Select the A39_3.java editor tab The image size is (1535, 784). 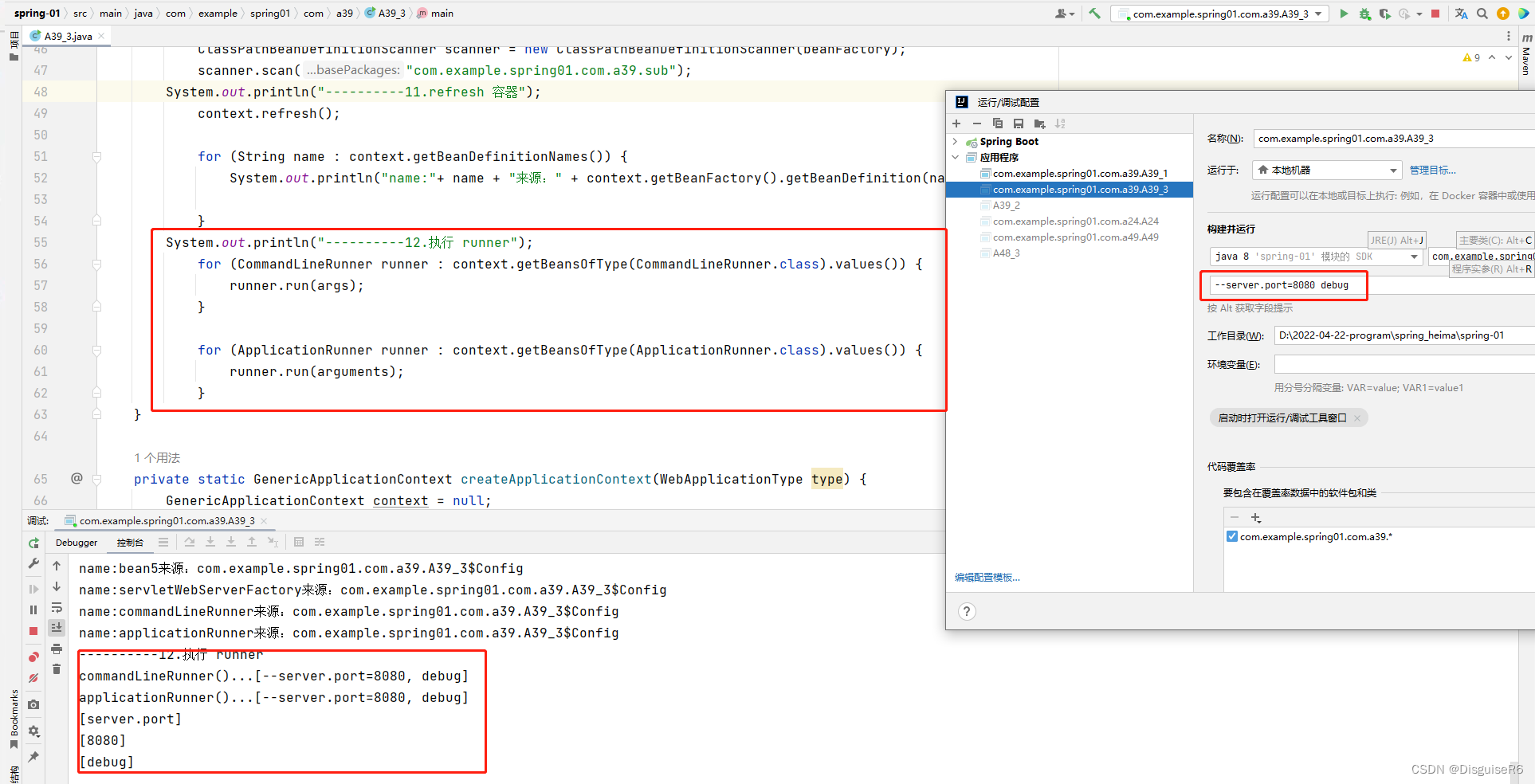(67, 36)
